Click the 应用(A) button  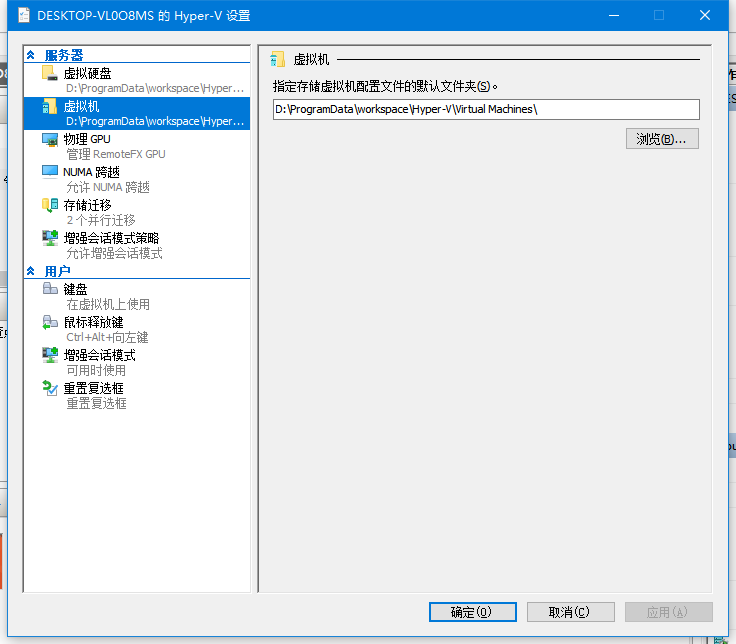click(x=669, y=612)
